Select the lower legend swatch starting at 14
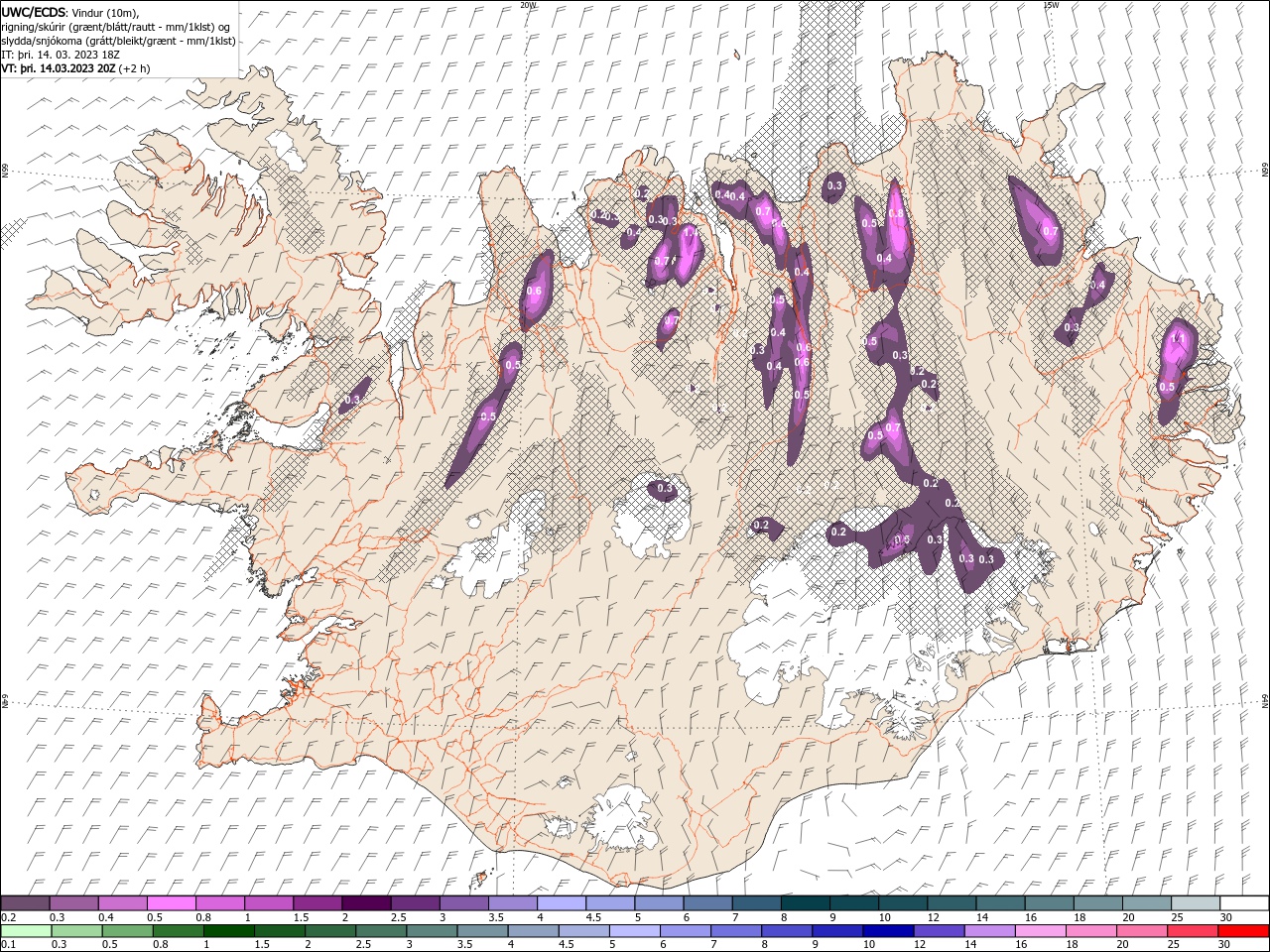1270x952 pixels. coord(989,931)
